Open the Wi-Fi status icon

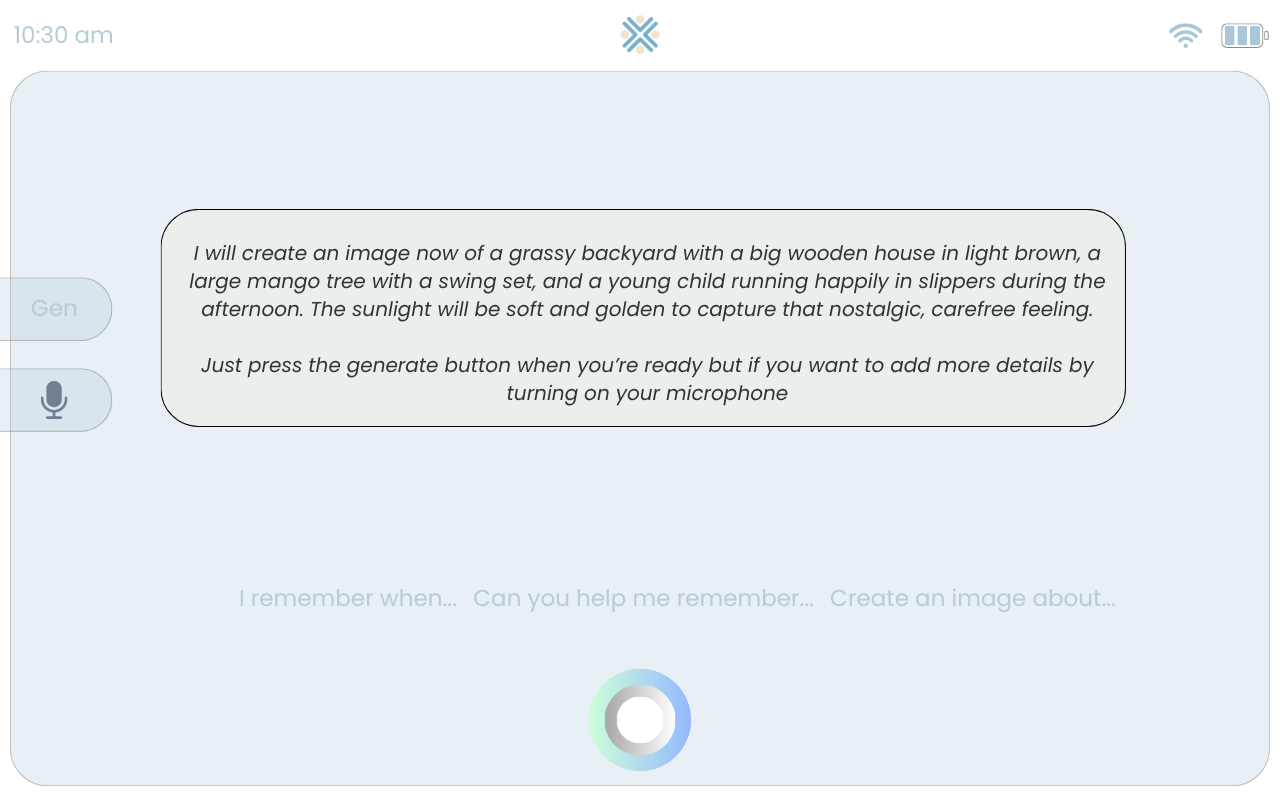pos(1185,36)
